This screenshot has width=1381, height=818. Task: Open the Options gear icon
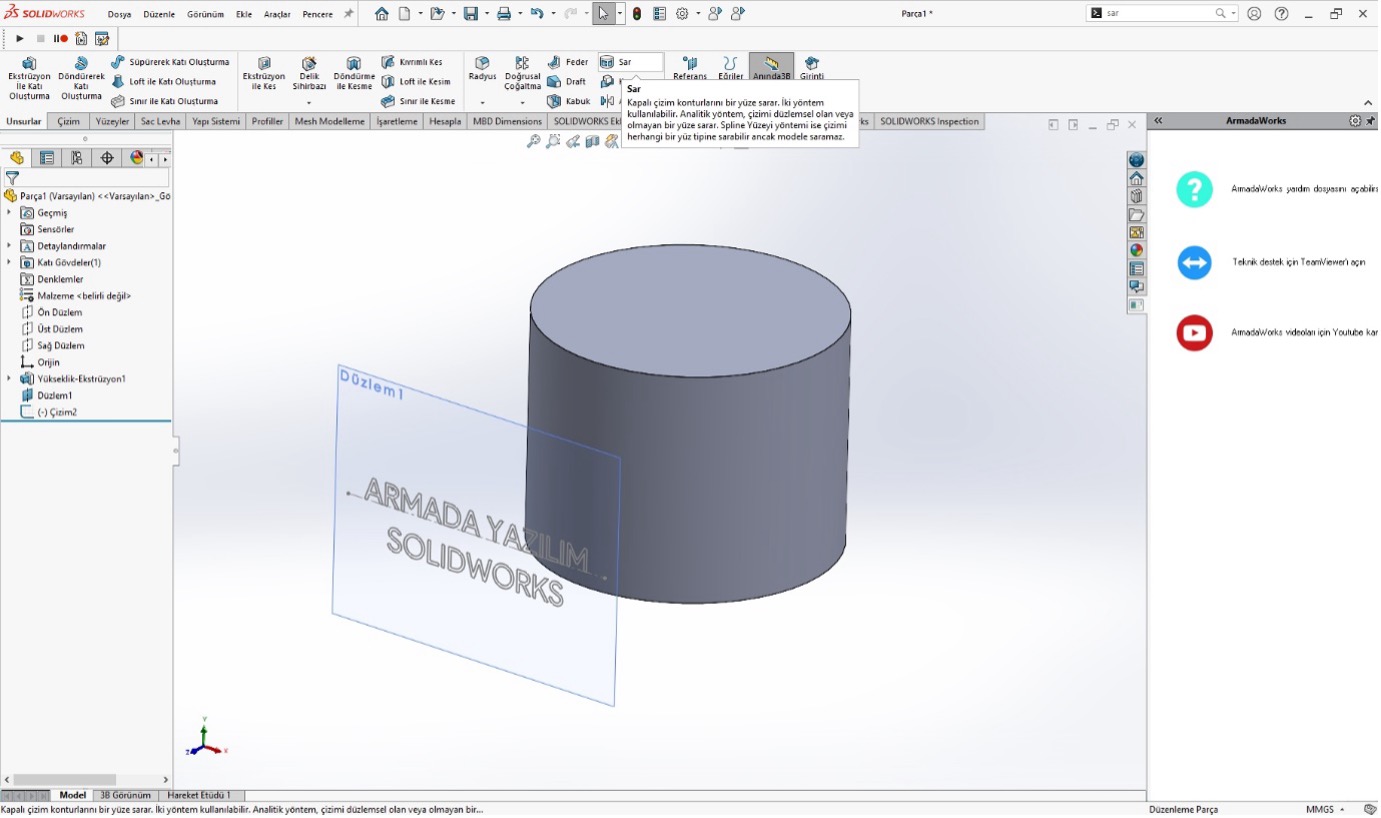(x=682, y=14)
